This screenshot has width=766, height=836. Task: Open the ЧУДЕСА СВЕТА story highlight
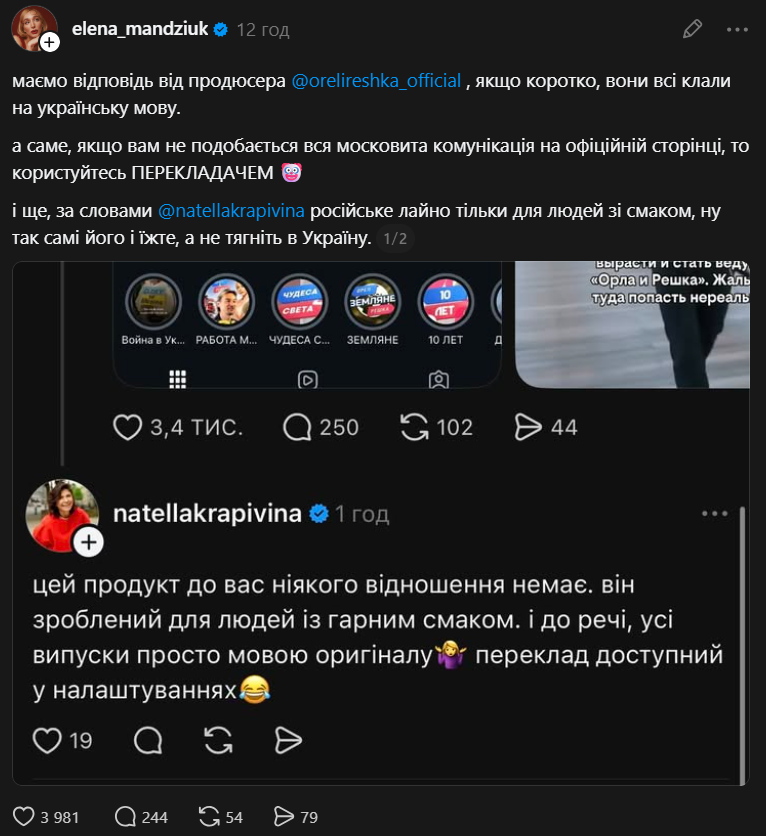(300, 303)
